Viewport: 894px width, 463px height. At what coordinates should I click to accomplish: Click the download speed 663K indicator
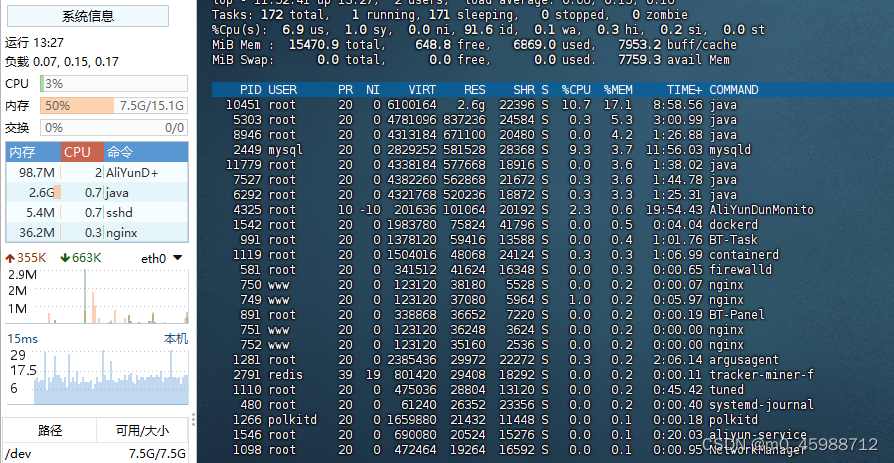80,258
